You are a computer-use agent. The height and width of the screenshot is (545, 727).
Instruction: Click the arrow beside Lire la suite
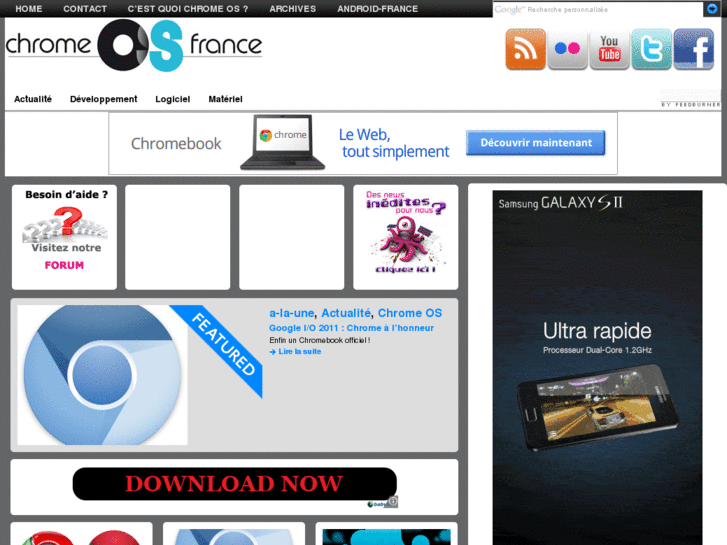273,352
